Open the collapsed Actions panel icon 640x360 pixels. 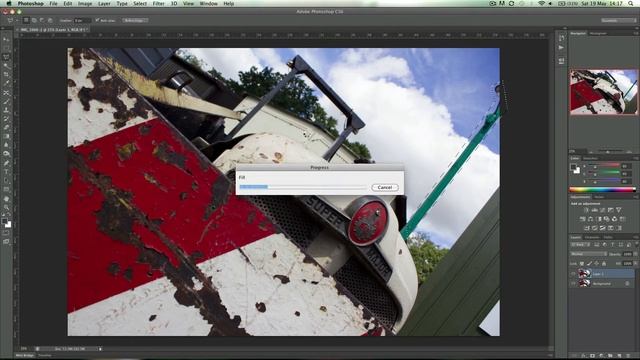coord(562,48)
